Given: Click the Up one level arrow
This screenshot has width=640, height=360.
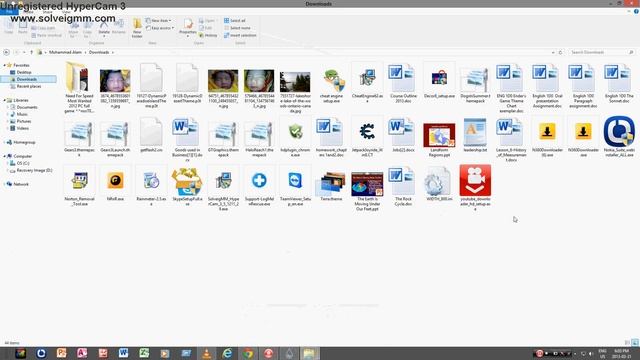Looking at the screenshot, I should coord(31,52).
